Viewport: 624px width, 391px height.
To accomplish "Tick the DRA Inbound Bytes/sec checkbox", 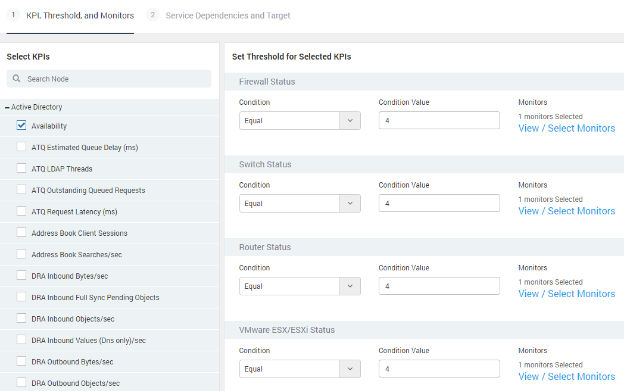I will point(21,276).
